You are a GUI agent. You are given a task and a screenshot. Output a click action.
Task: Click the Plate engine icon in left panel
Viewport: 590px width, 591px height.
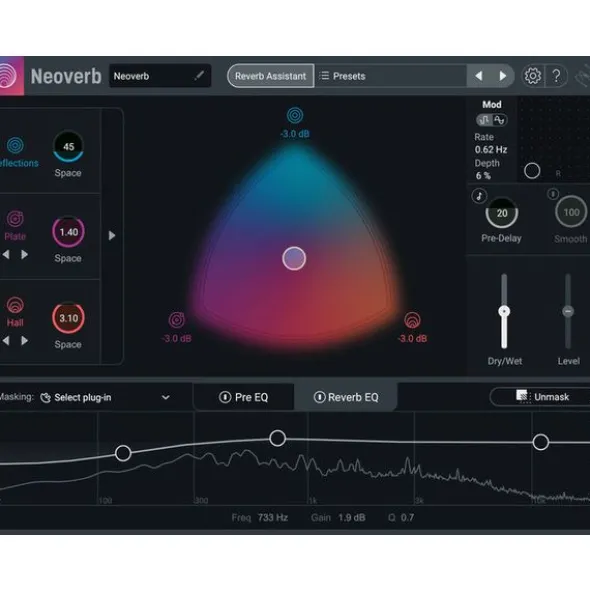coord(15,219)
